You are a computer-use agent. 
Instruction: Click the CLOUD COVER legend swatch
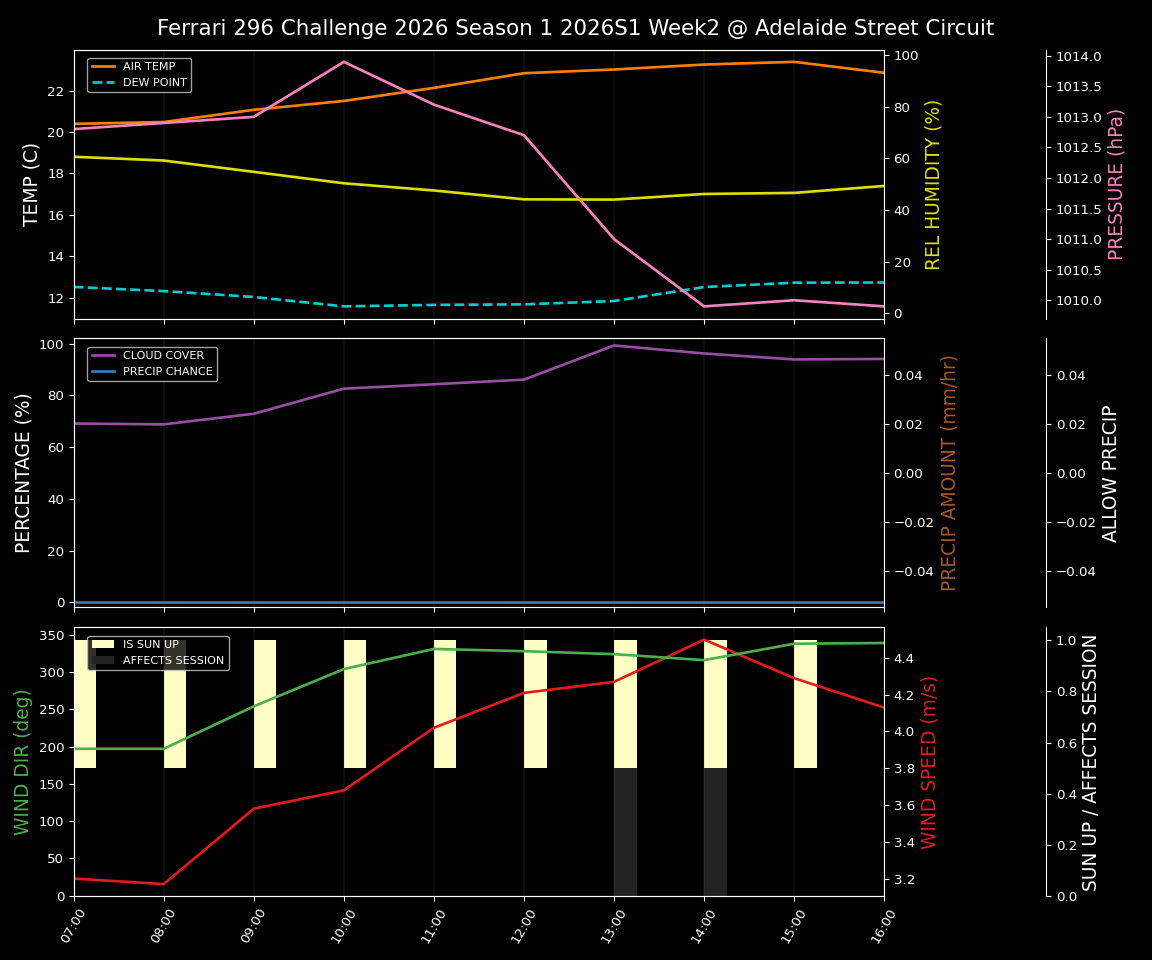click(x=106, y=355)
